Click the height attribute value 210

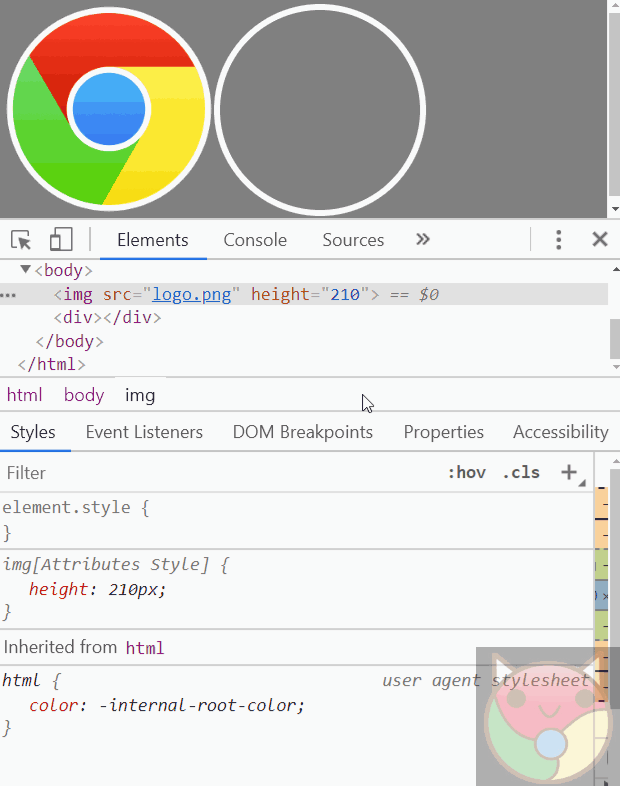(x=345, y=294)
